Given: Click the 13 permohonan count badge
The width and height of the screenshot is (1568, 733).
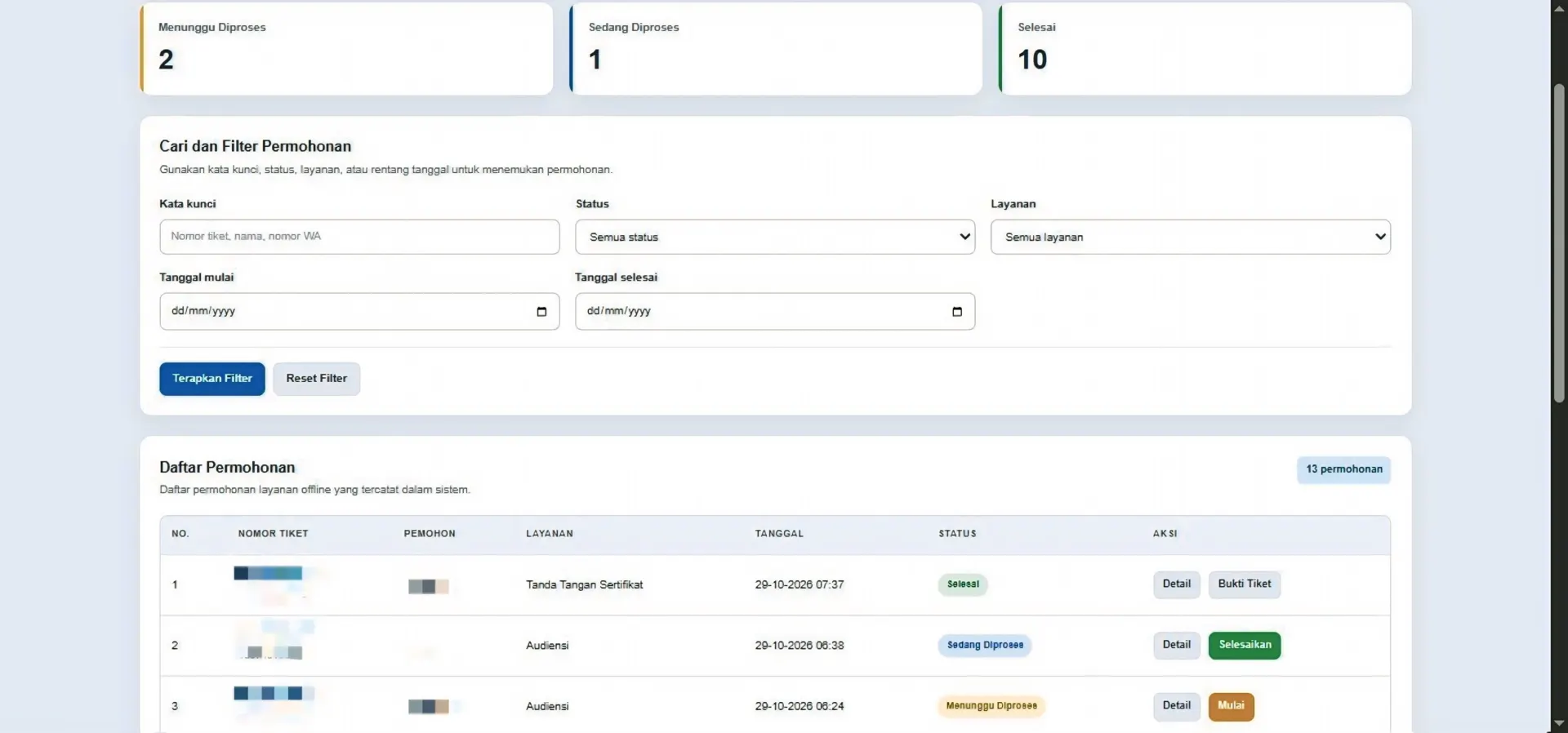Looking at the screenshot, I should [1344, 469].
